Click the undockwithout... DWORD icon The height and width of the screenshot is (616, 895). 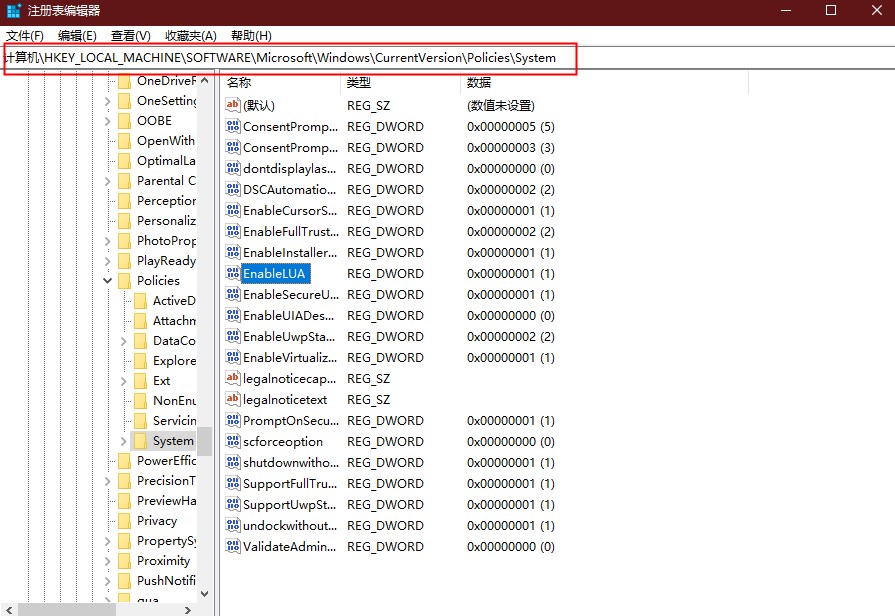pyautogui.click(x=232, y=525)
